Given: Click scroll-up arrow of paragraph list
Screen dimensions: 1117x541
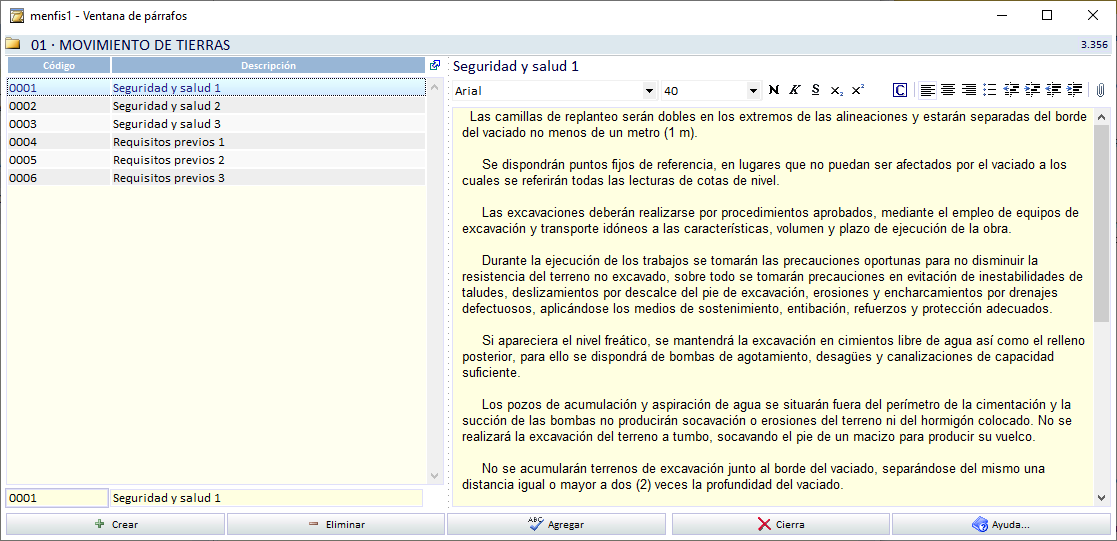Looking at the screenshot, I should (435, 88).
